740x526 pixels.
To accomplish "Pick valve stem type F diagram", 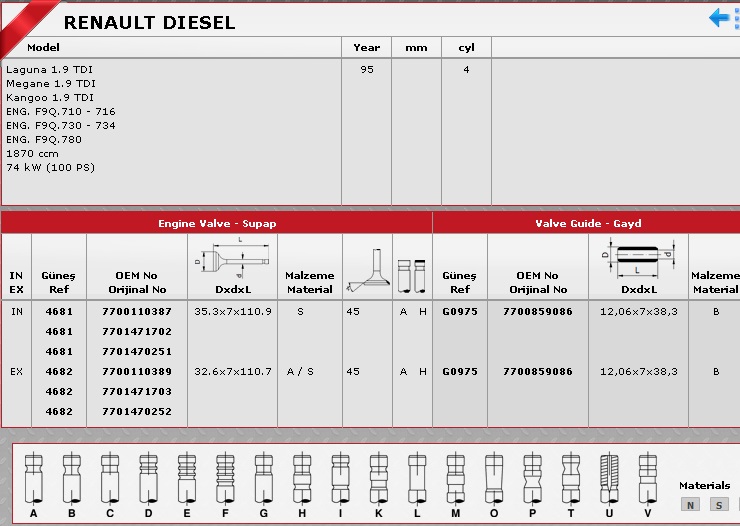I will tap(224, 479).
